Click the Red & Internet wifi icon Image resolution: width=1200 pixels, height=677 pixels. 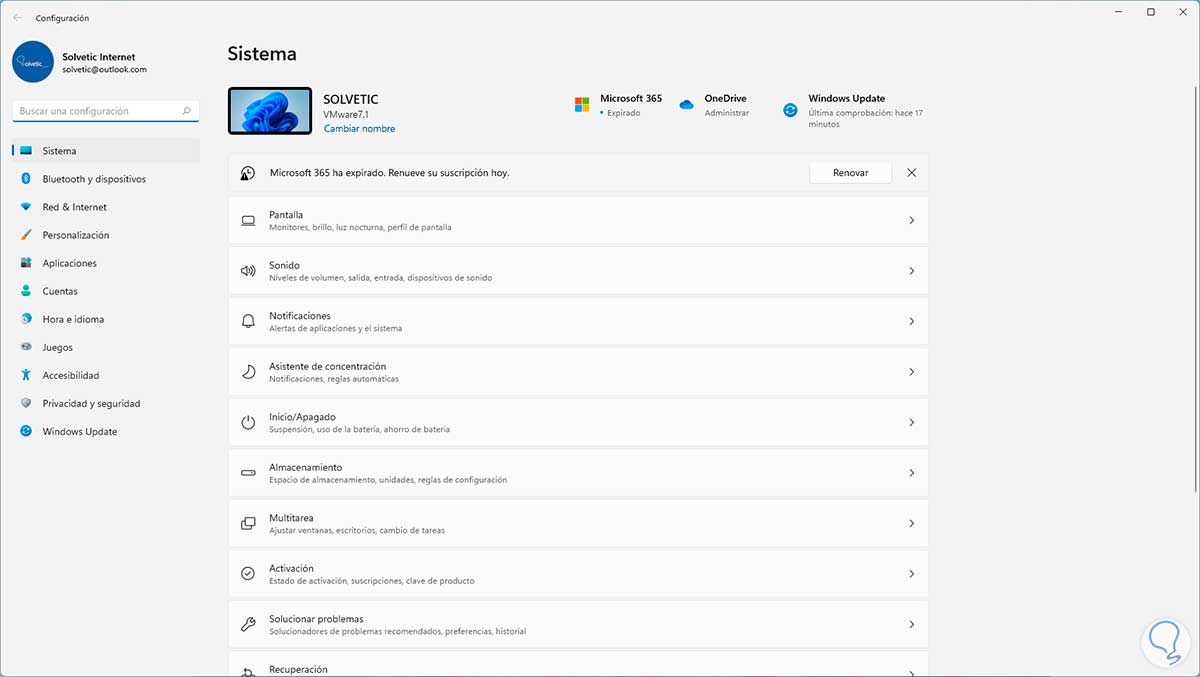point(26,207)
